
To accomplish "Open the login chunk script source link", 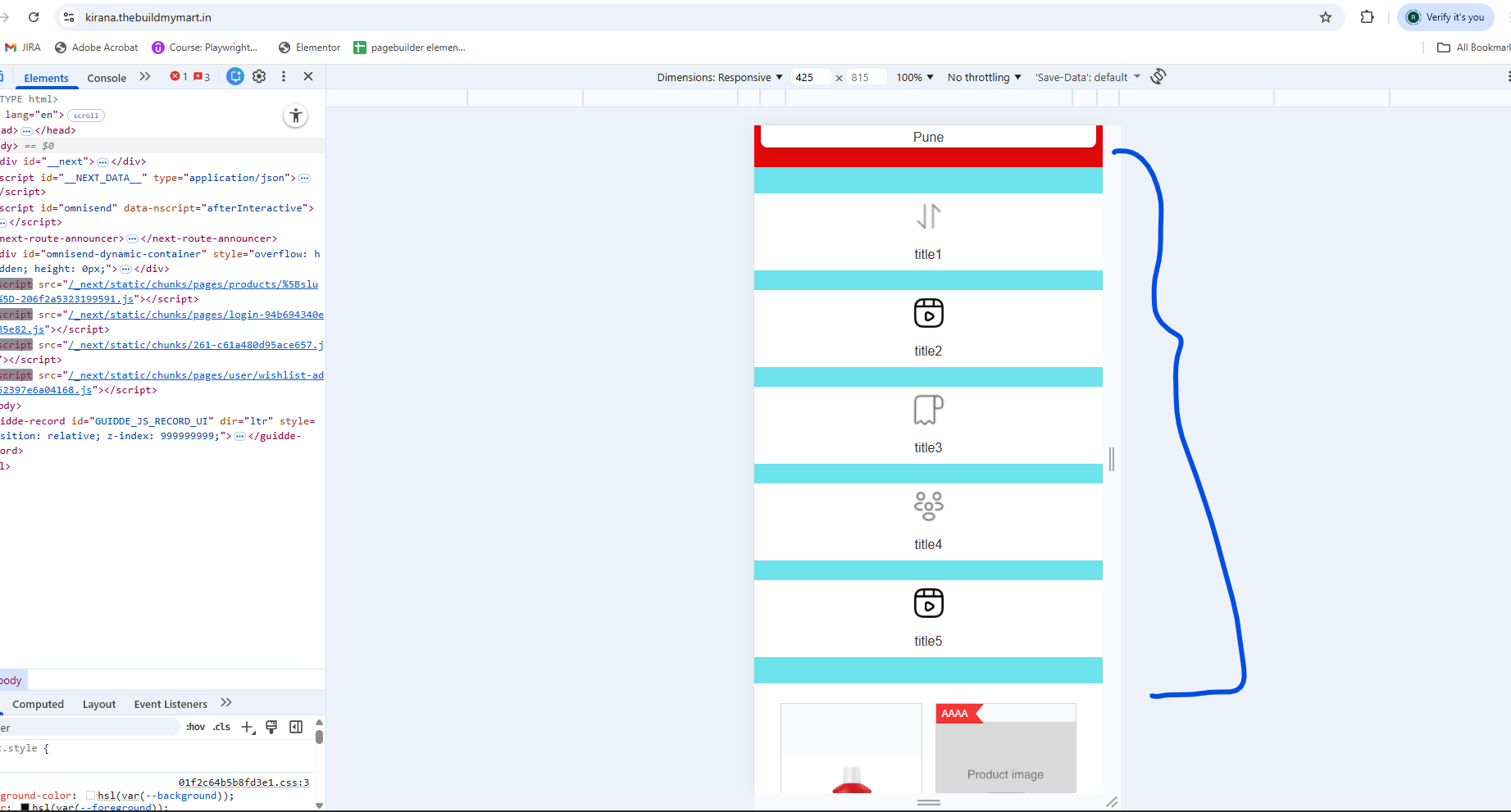I will [196, 315].
